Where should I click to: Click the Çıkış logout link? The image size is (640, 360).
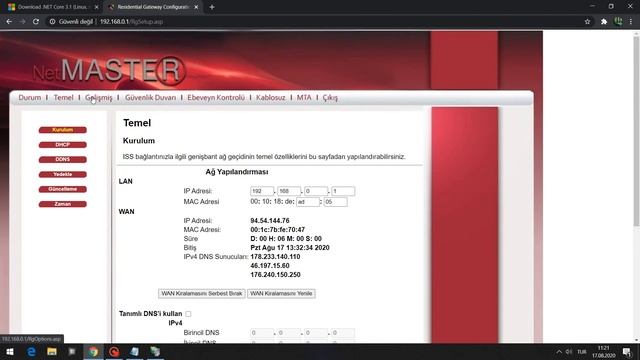(x=330, y=98)
